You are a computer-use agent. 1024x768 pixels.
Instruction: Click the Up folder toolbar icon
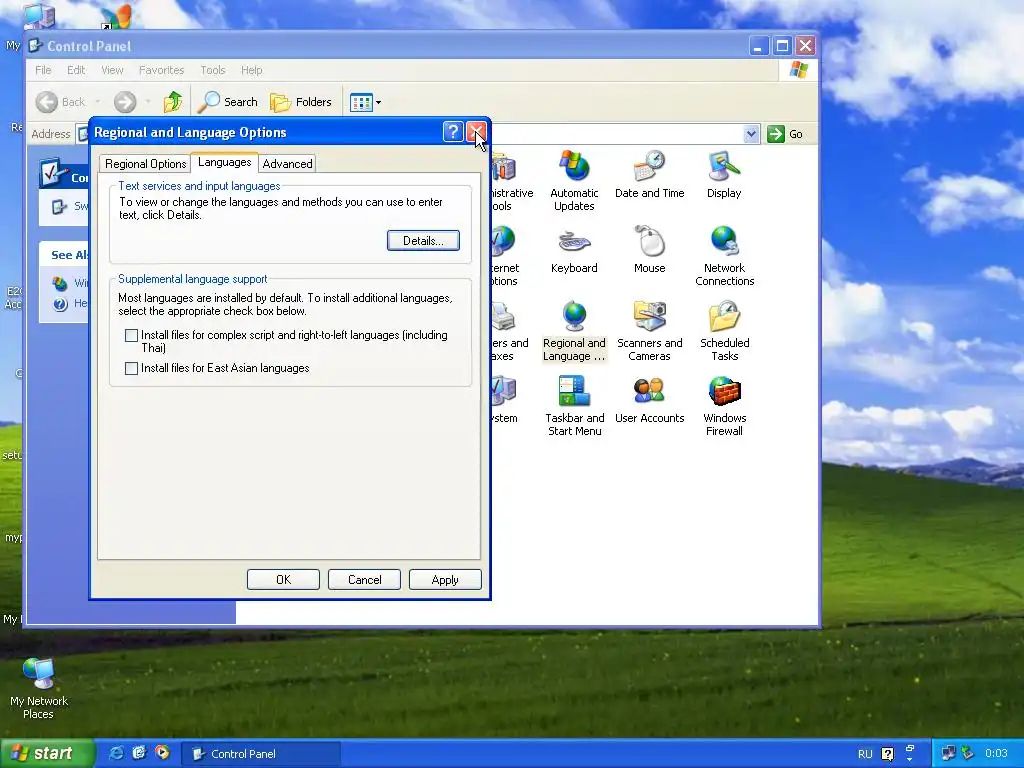(x=173, y=102)
